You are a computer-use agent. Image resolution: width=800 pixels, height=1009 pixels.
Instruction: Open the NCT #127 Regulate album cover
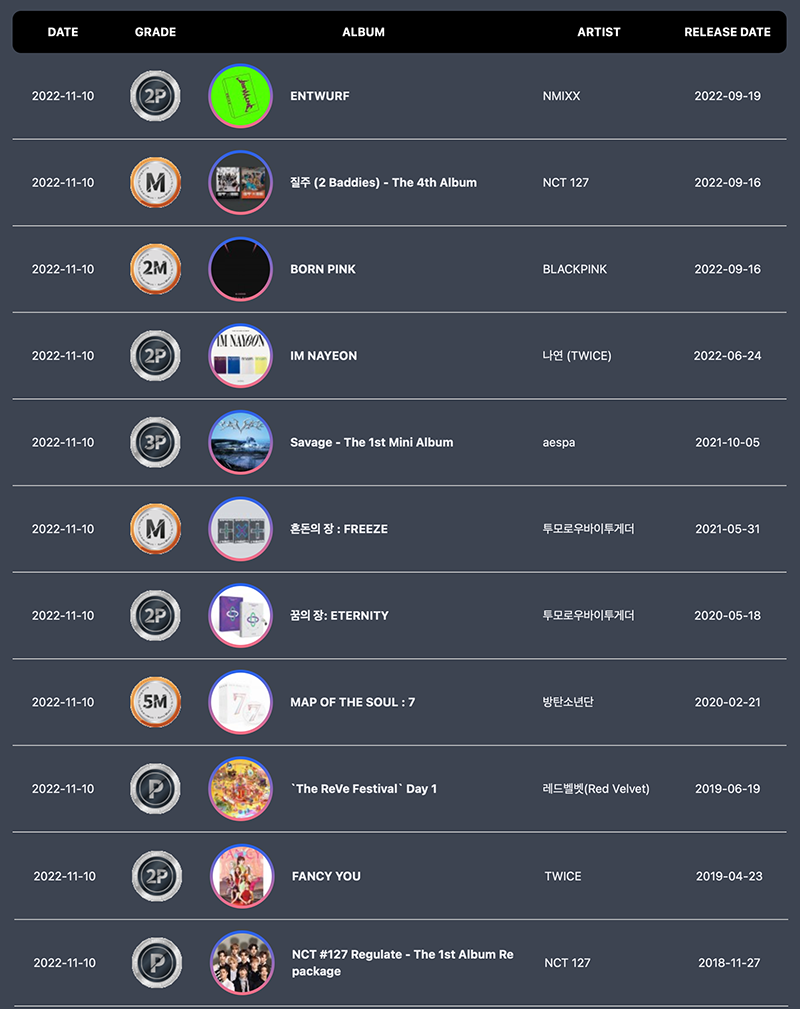(243, 963)
